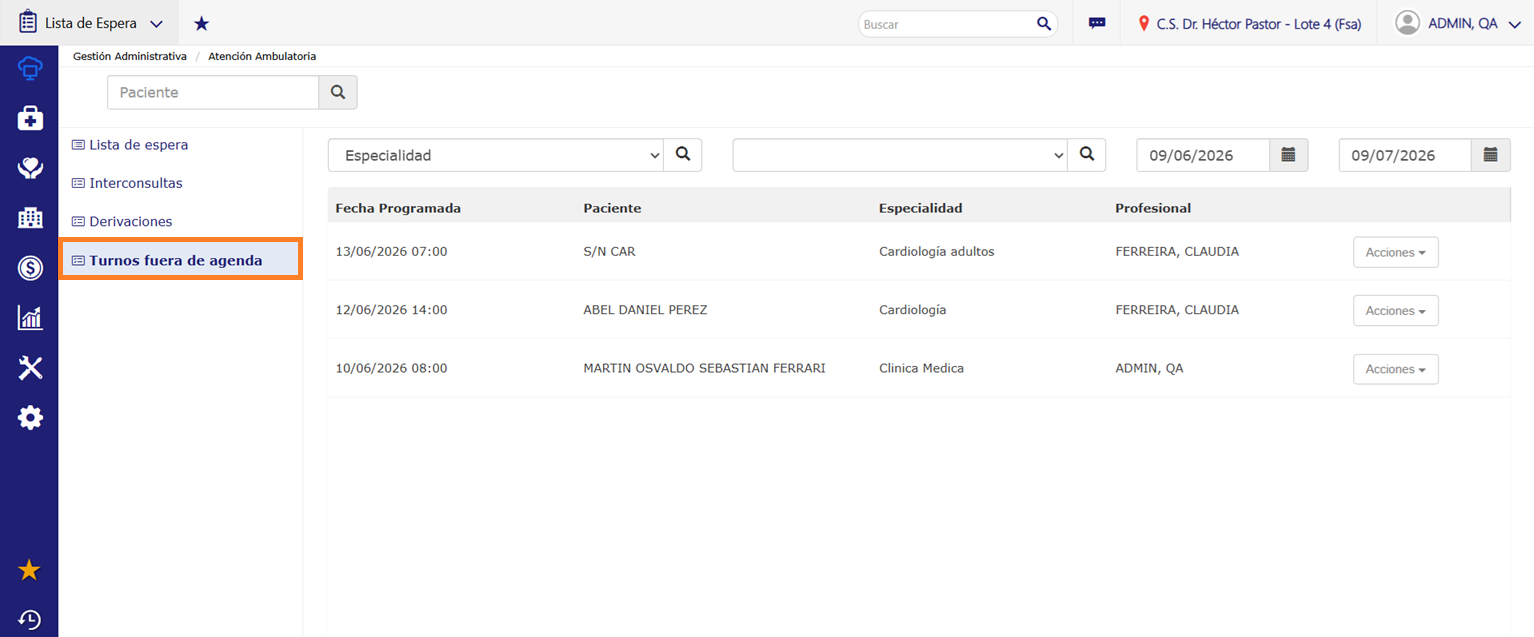
Task: Open the medical kit sidebar icon
Action: point(30,119)
